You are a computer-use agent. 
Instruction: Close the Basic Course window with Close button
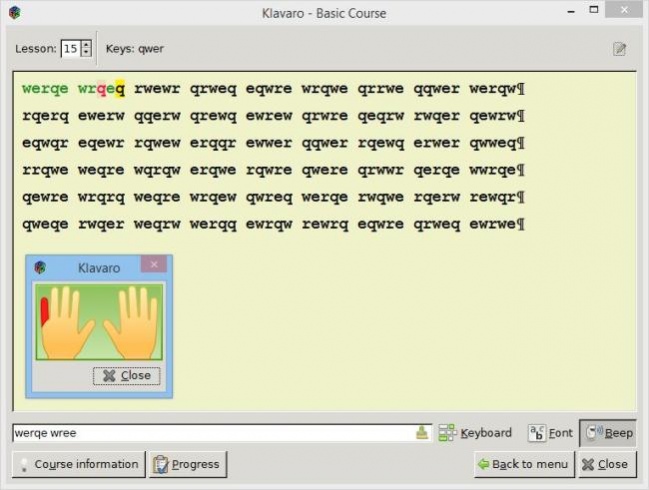tap(607, 464)
